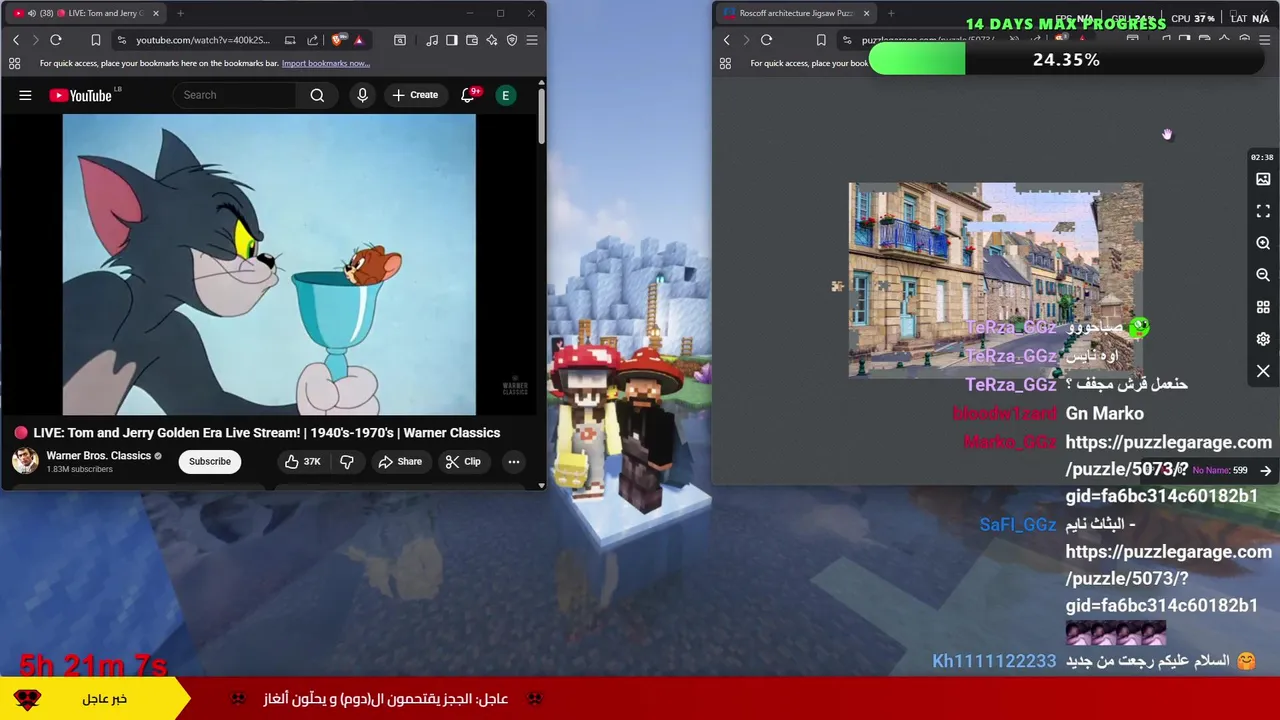Open puzzle settings gear
This screenshot has width=1280, height=720.
coord(1263,339)
